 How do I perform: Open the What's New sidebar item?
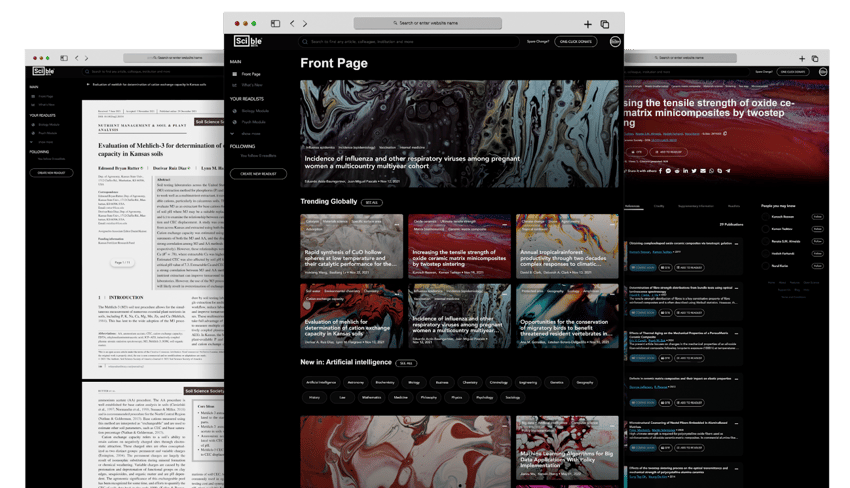click(x=251, y=85)
